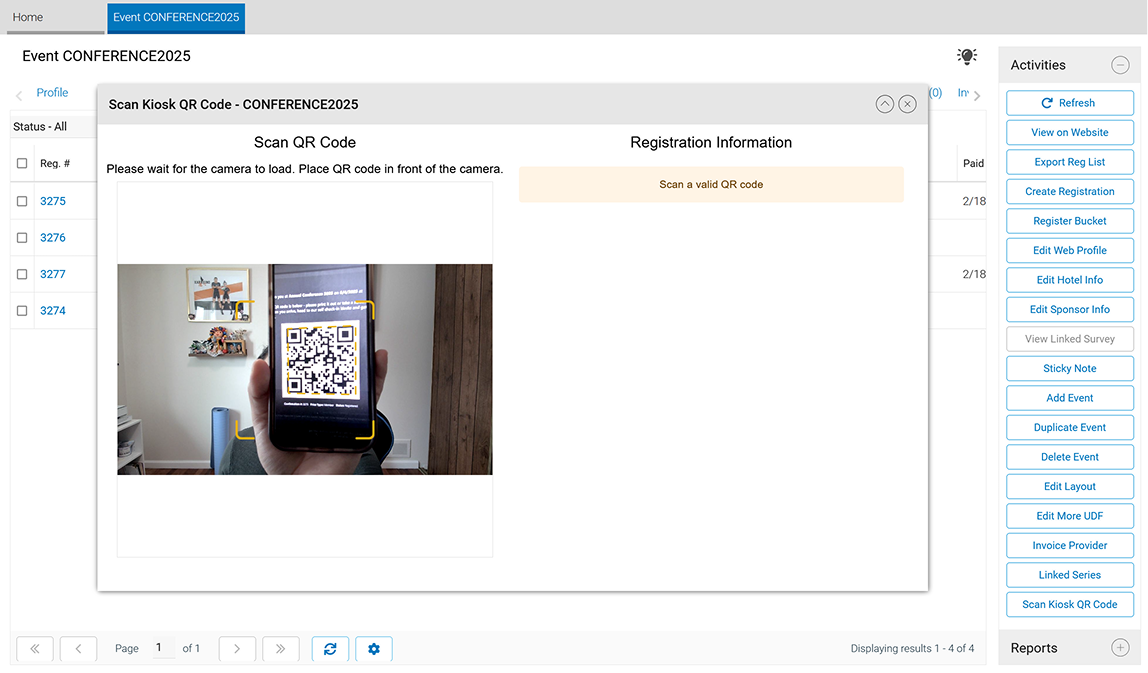
Task: Open the Status - All filter
Action: click(40, 127)
